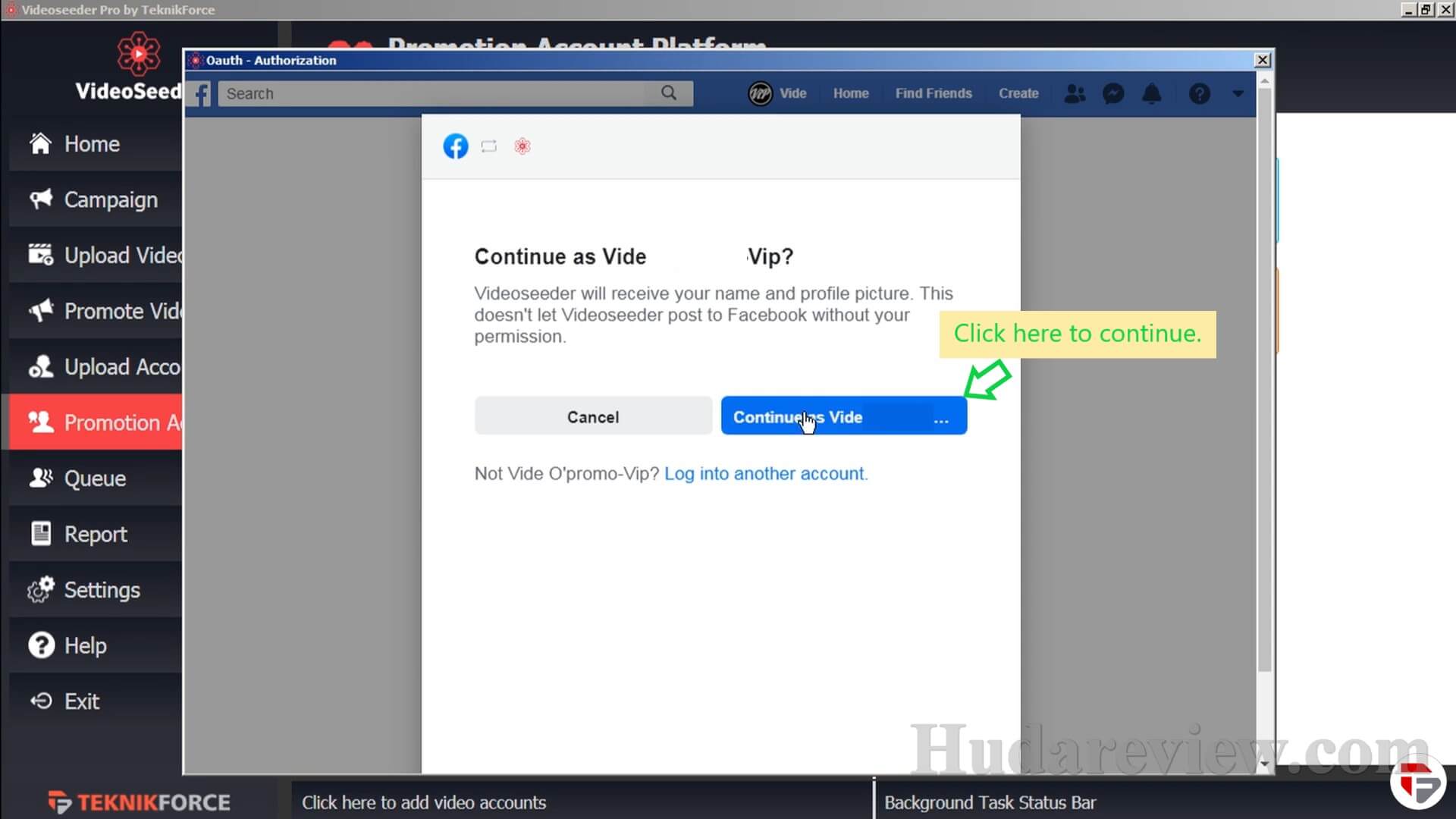Viewport: 1456px width, 819px height.
Task: Click 'Click here to add video accounts' status text
Action: point(424,802)
